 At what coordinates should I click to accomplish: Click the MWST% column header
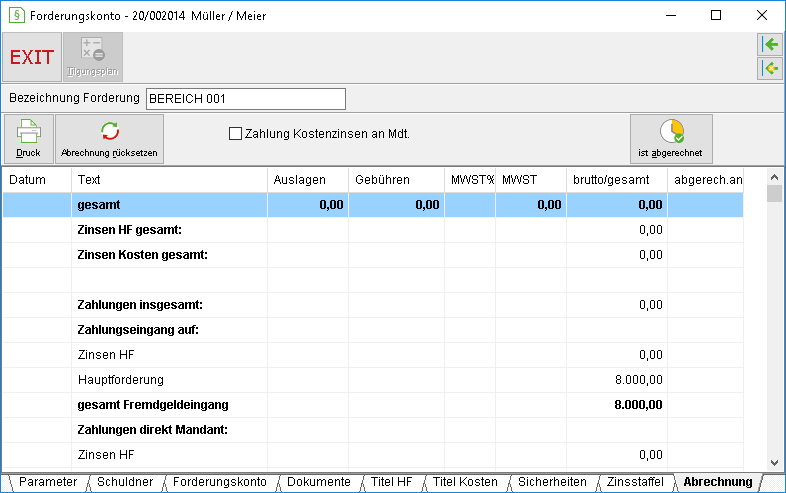tap(470, 180)
